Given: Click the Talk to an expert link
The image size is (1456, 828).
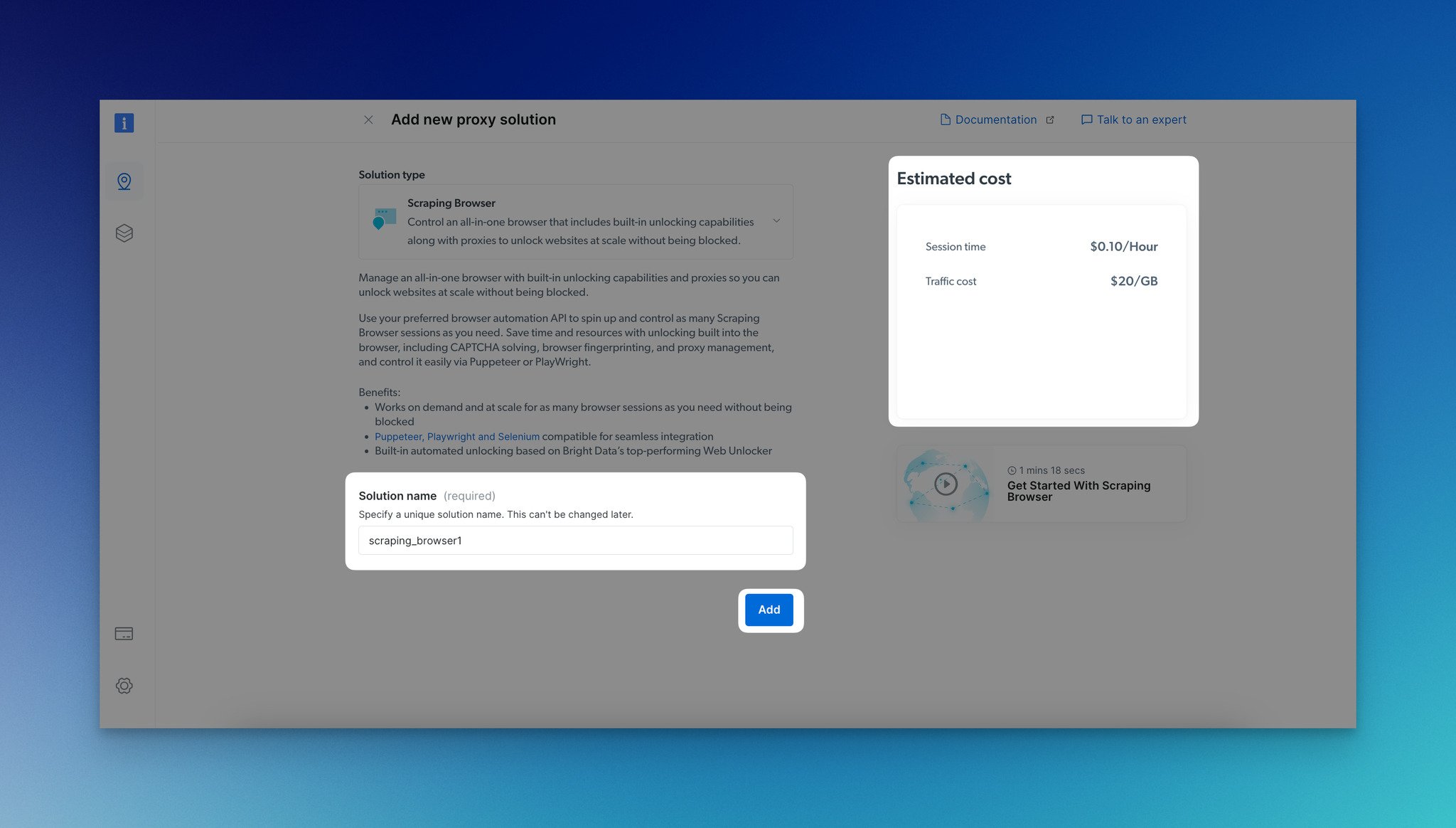Looking at the screenshot, I should click(x=1133, y=119).
